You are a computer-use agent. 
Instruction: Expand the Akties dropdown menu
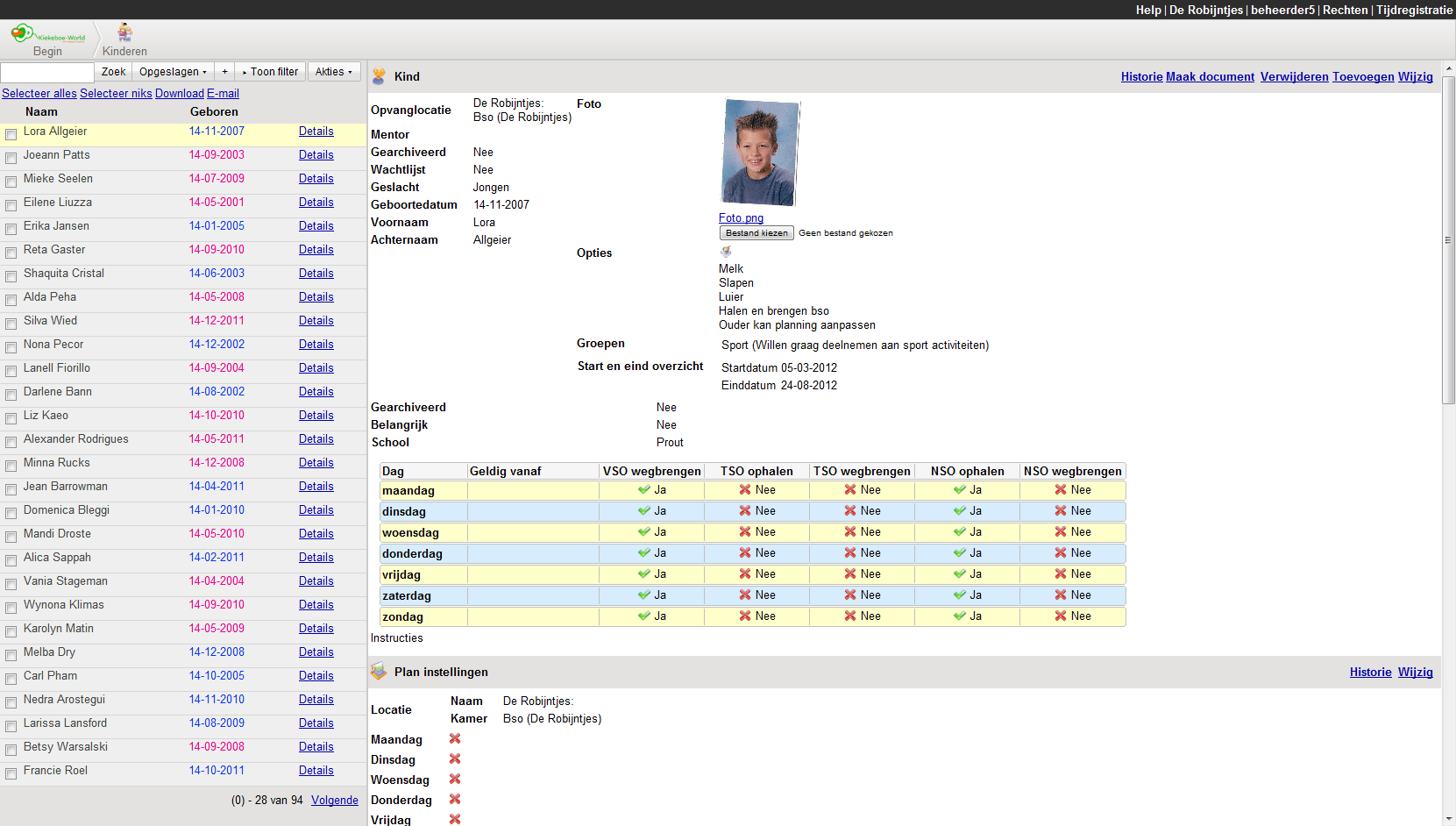coord(333,72)
